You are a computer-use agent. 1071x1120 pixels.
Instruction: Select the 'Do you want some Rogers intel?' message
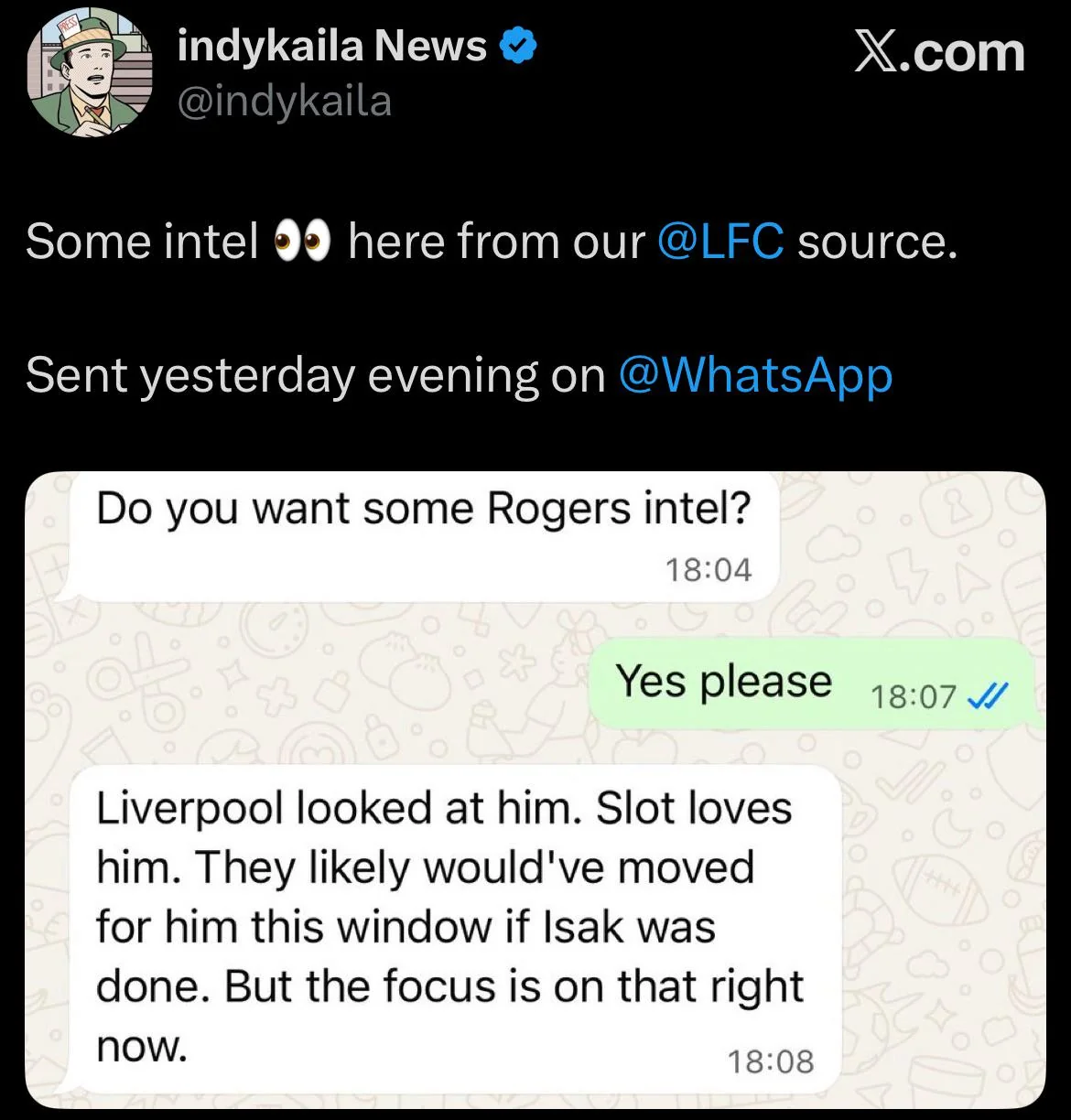[420, 537]
